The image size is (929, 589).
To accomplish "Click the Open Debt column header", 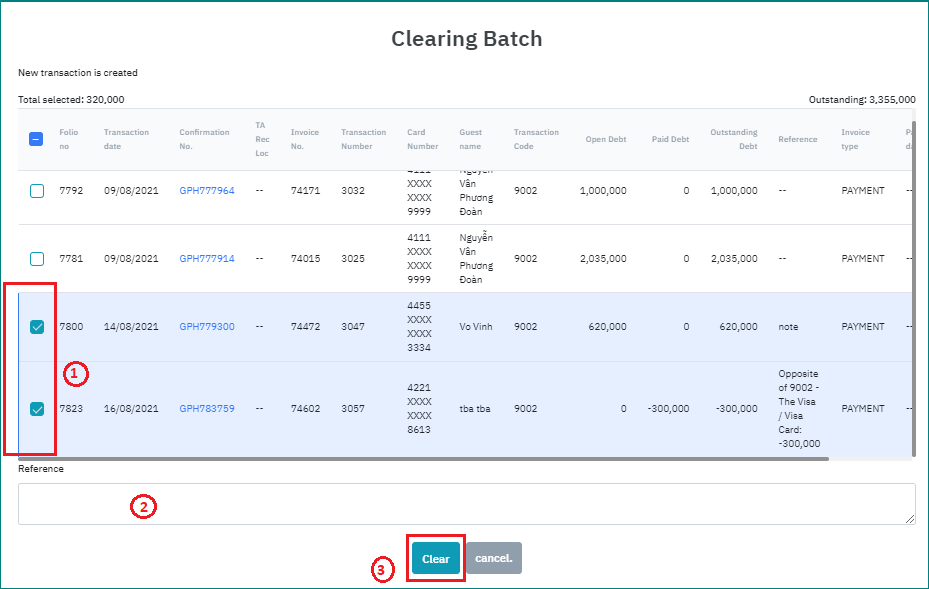I will click(605, 139).
